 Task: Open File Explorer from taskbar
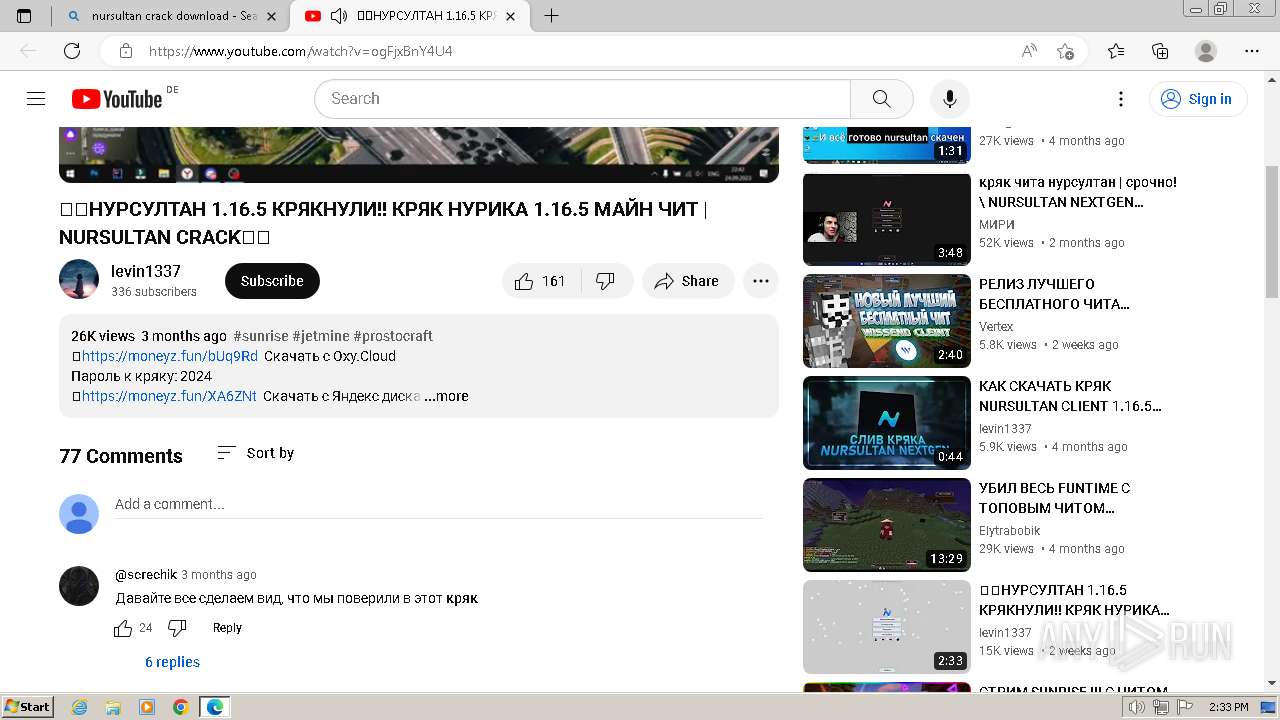click(x=113, y=707)
